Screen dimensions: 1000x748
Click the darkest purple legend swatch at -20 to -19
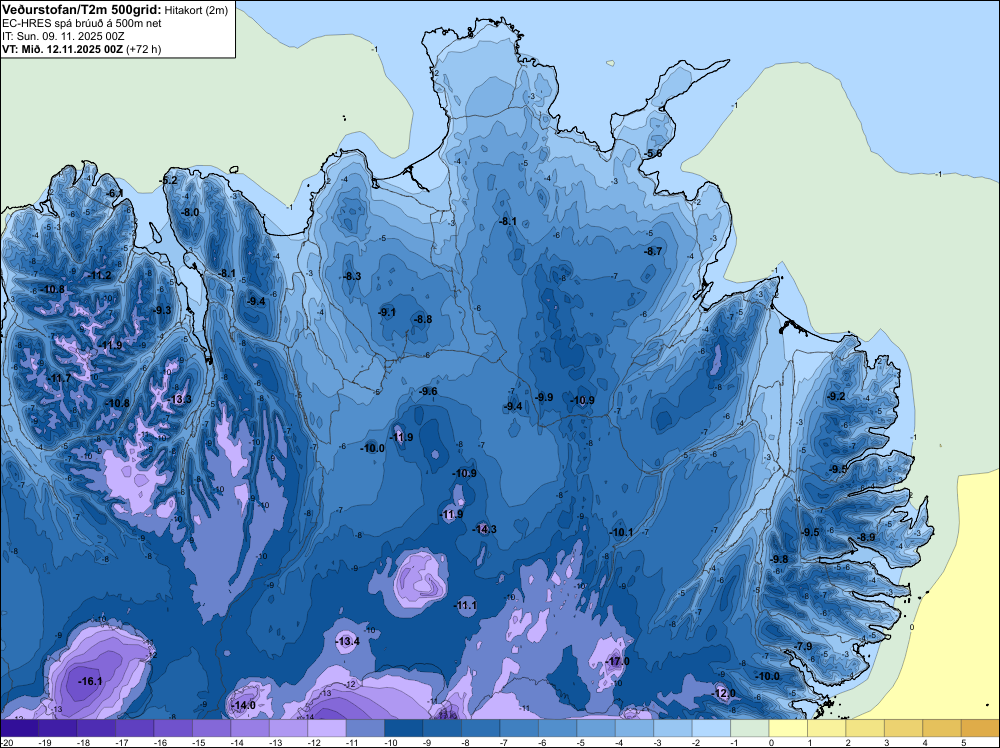click(19, 728)
